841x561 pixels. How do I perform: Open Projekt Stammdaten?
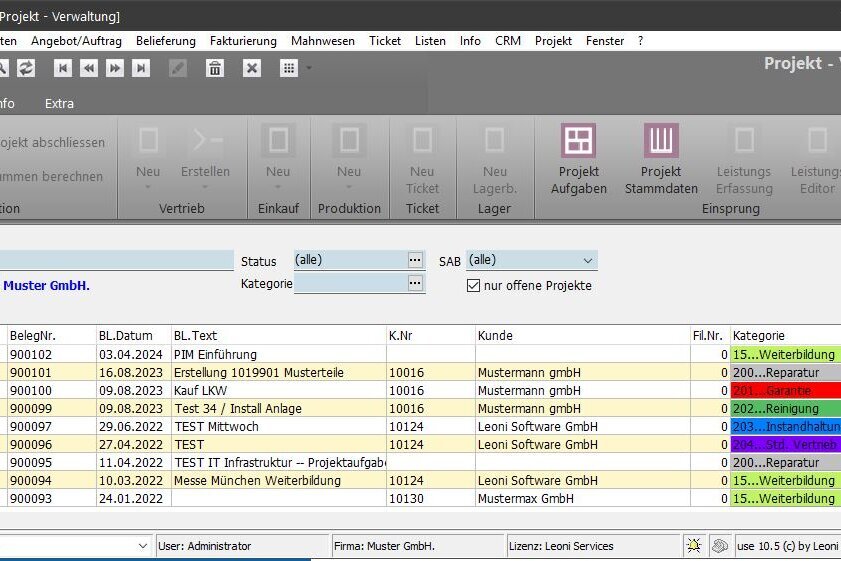click(x=661, y=160)
